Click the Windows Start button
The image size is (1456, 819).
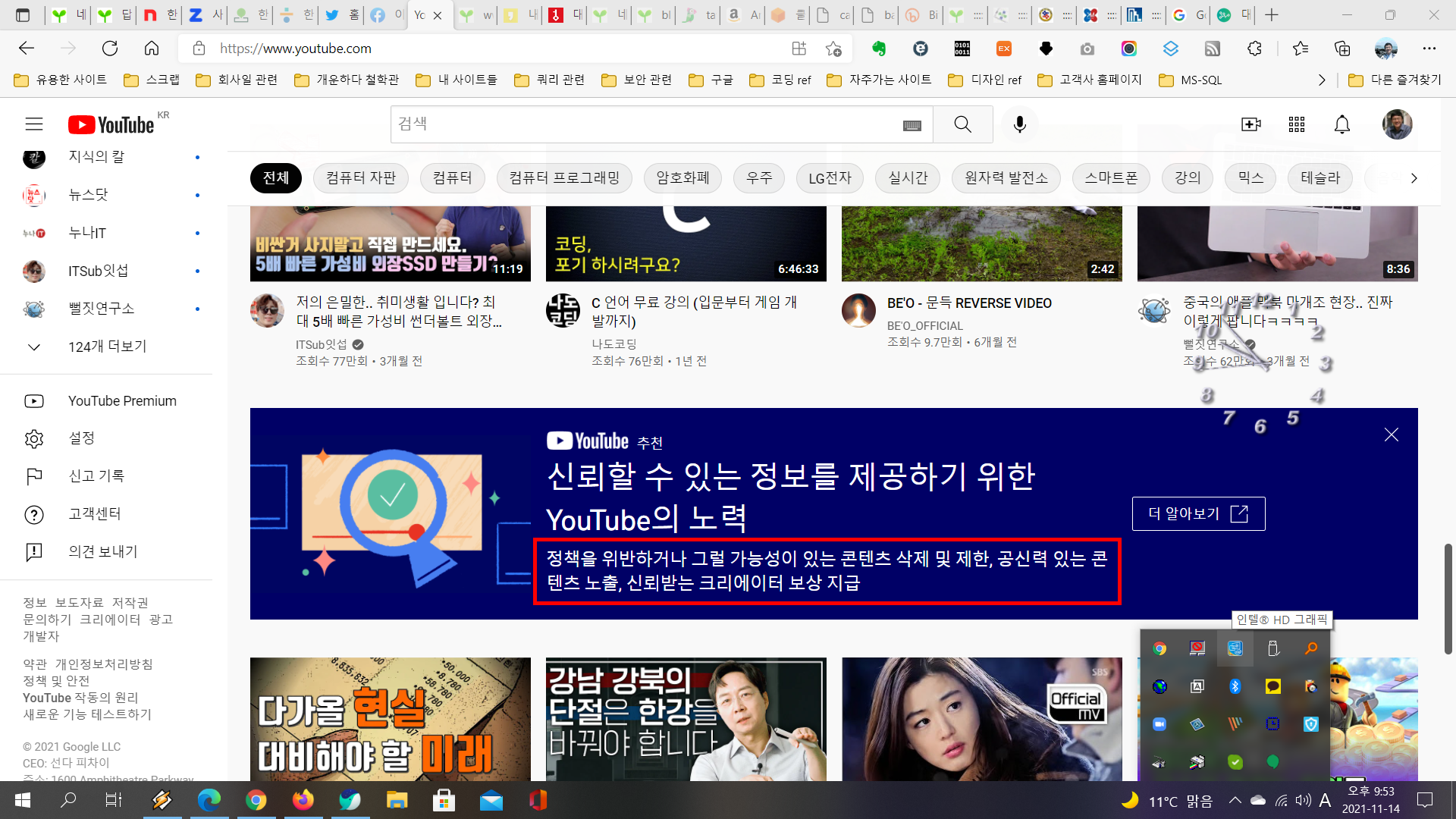click(23, 800)
